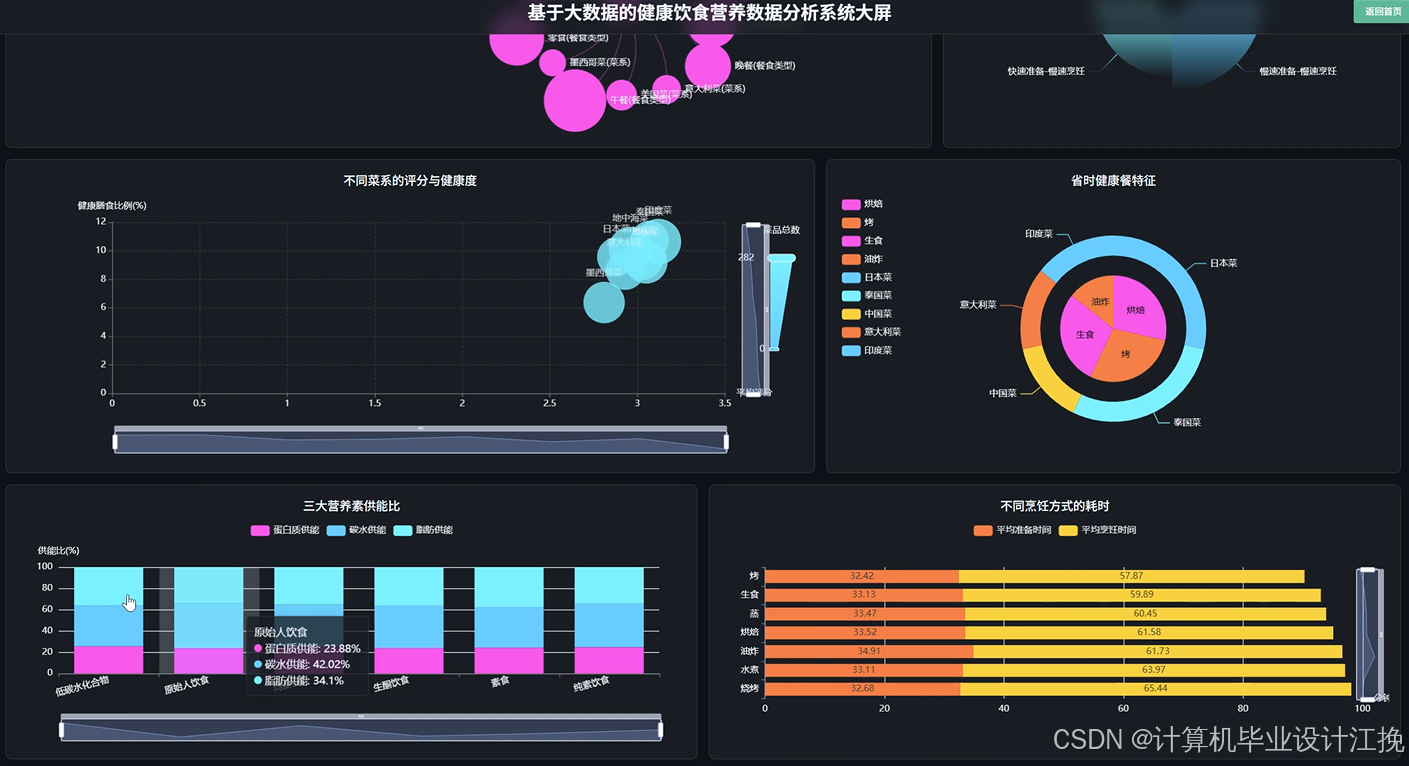
Task: Hide the 生食 series via legend
Action: click(863, 241)
